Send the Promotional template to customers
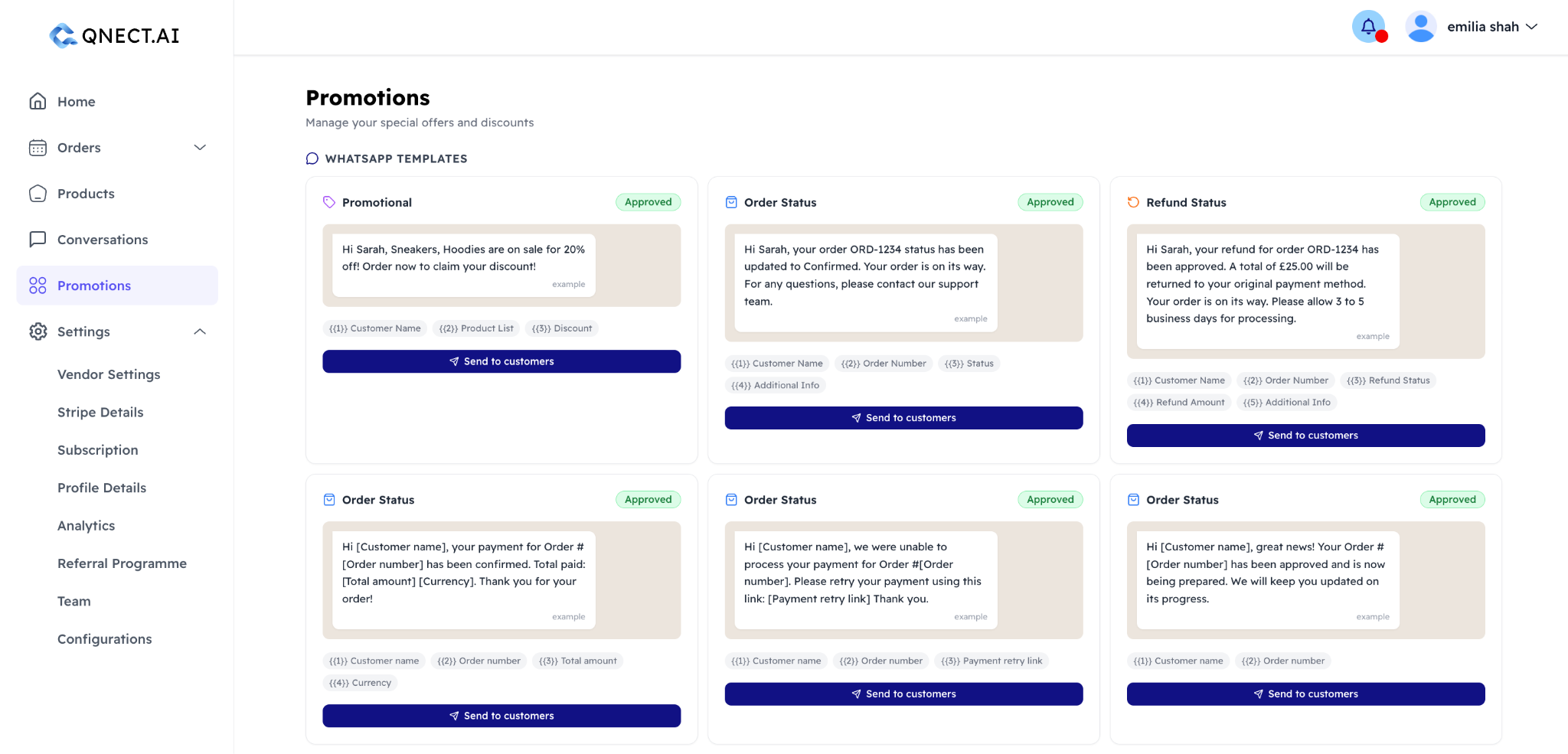 (501, 361)
